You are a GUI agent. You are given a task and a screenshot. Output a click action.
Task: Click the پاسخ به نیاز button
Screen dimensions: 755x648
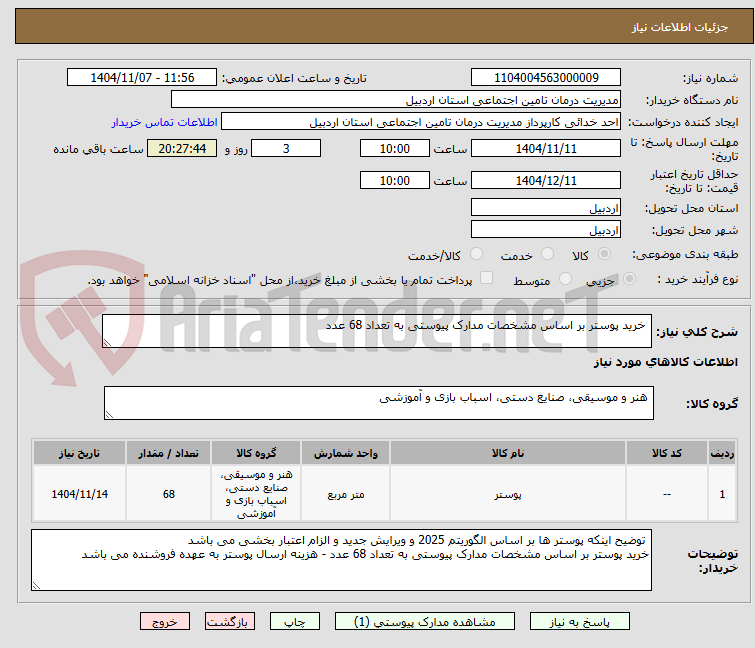[x=580, y=622]
